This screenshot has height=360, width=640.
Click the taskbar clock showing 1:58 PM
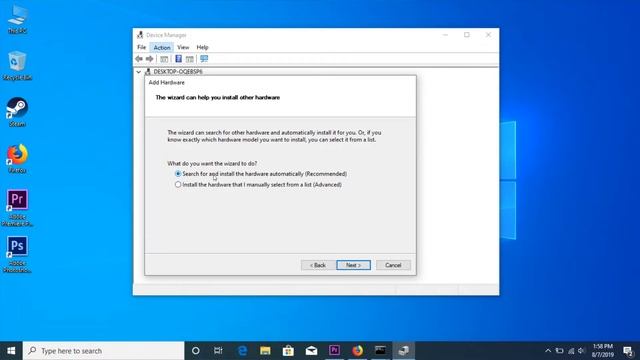click(x=603, y=351)
